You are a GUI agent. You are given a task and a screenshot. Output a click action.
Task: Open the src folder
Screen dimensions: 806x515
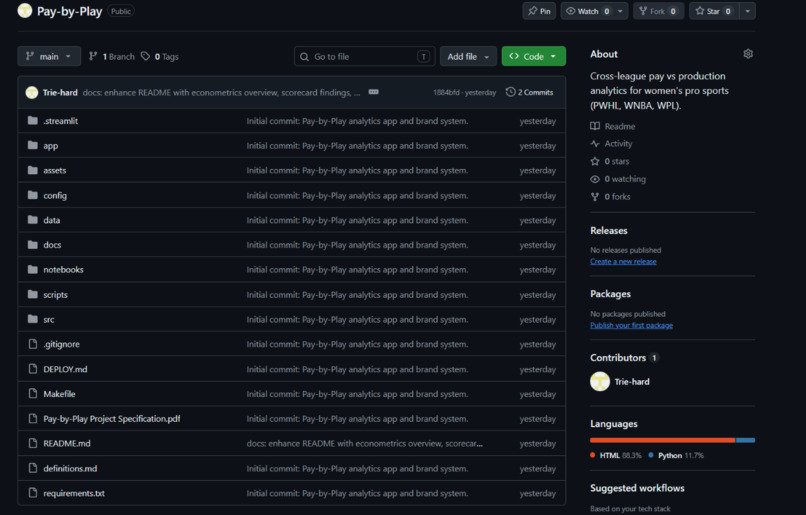pyautogui.click(x=49, y=319)
